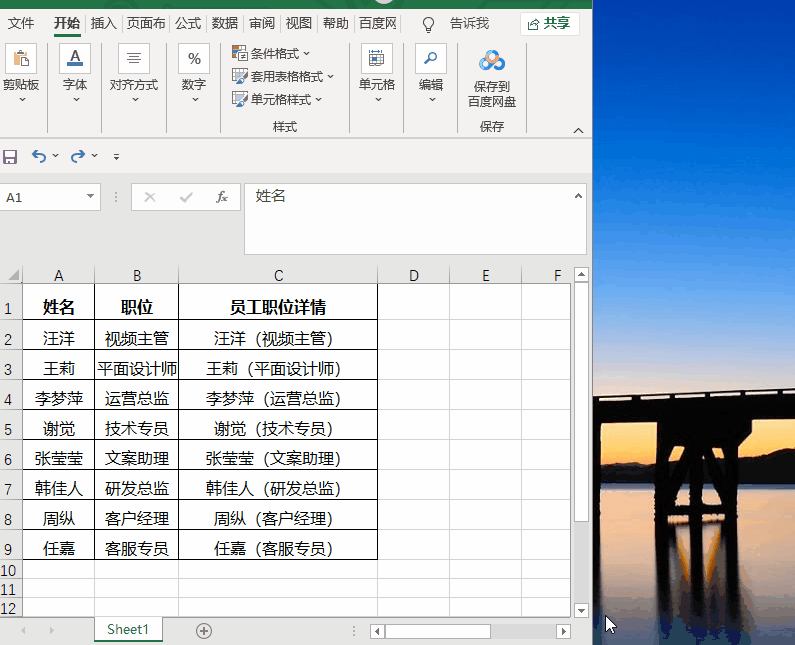Switch to the Data (数据) tab
The width and height of the screenshot is (795, 645).
225,23
